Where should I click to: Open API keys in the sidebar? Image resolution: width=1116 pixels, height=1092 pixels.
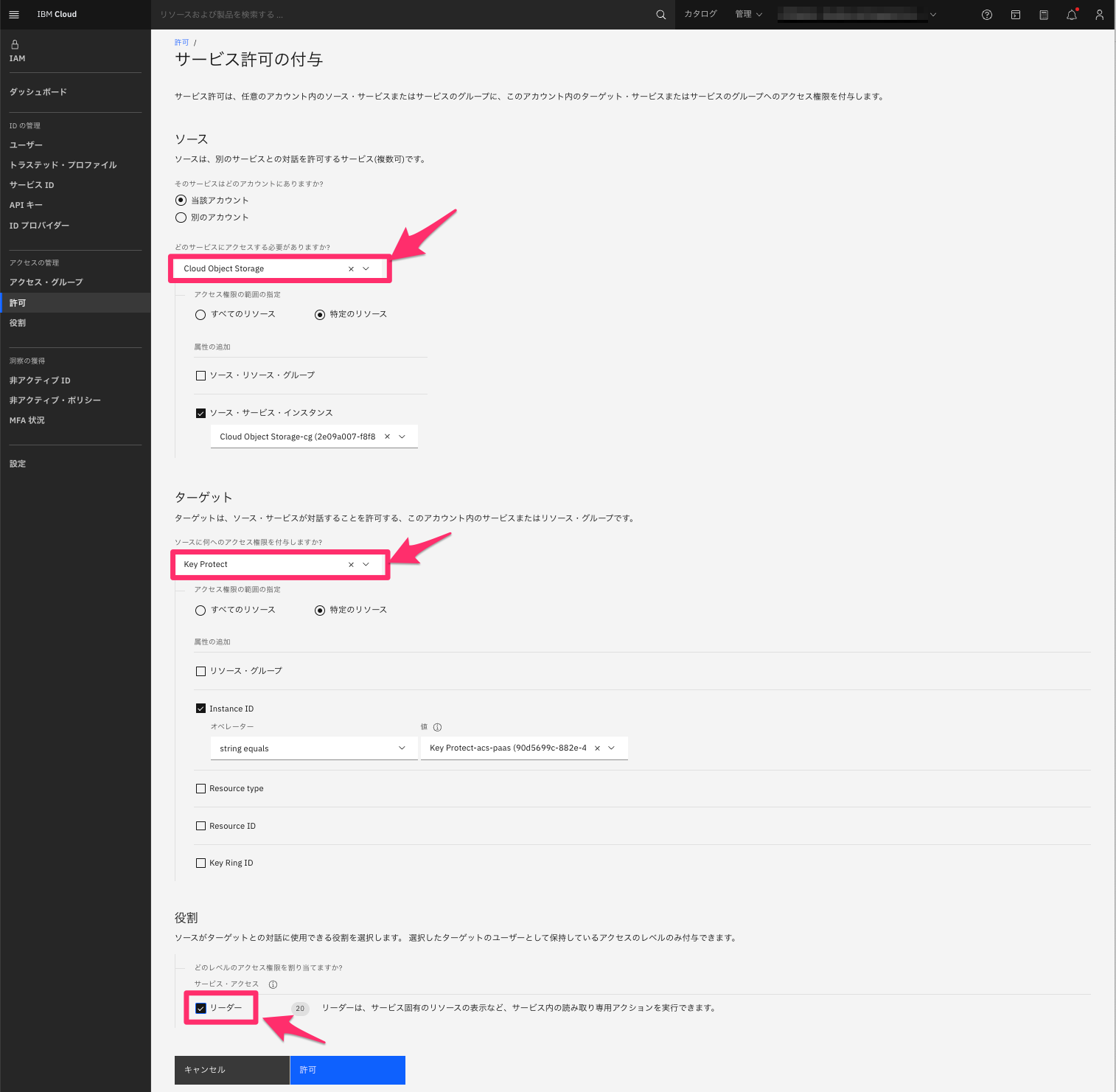26,205
